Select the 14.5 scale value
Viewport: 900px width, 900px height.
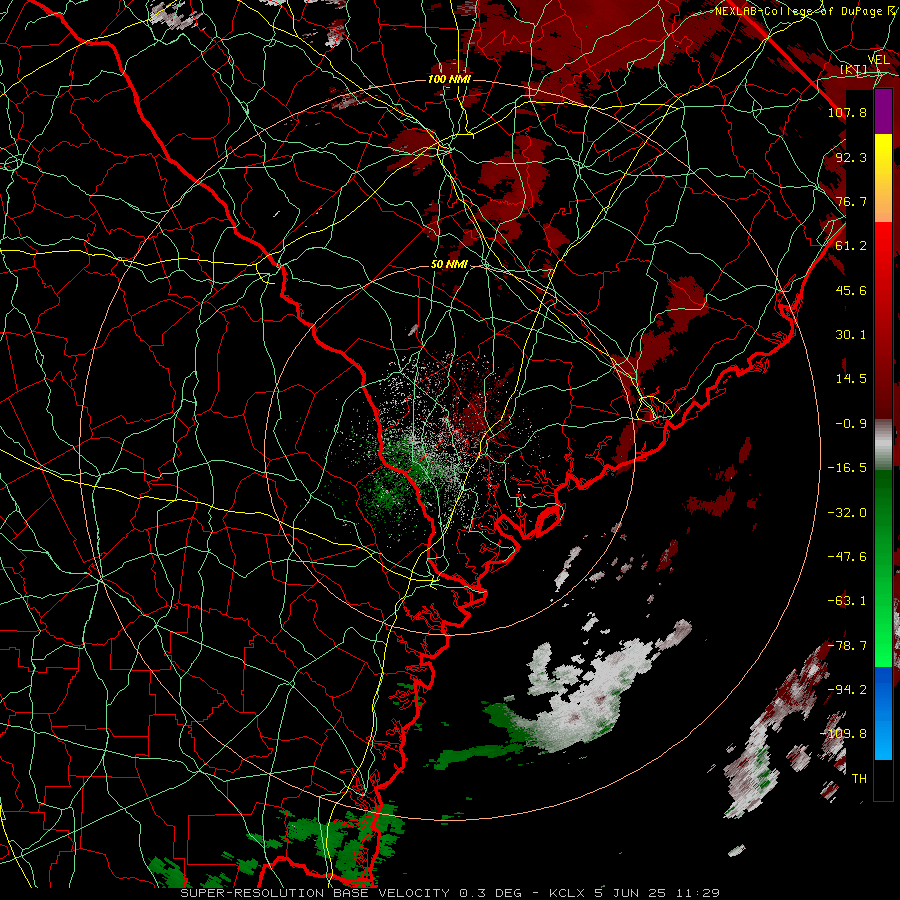coord(851,379)
